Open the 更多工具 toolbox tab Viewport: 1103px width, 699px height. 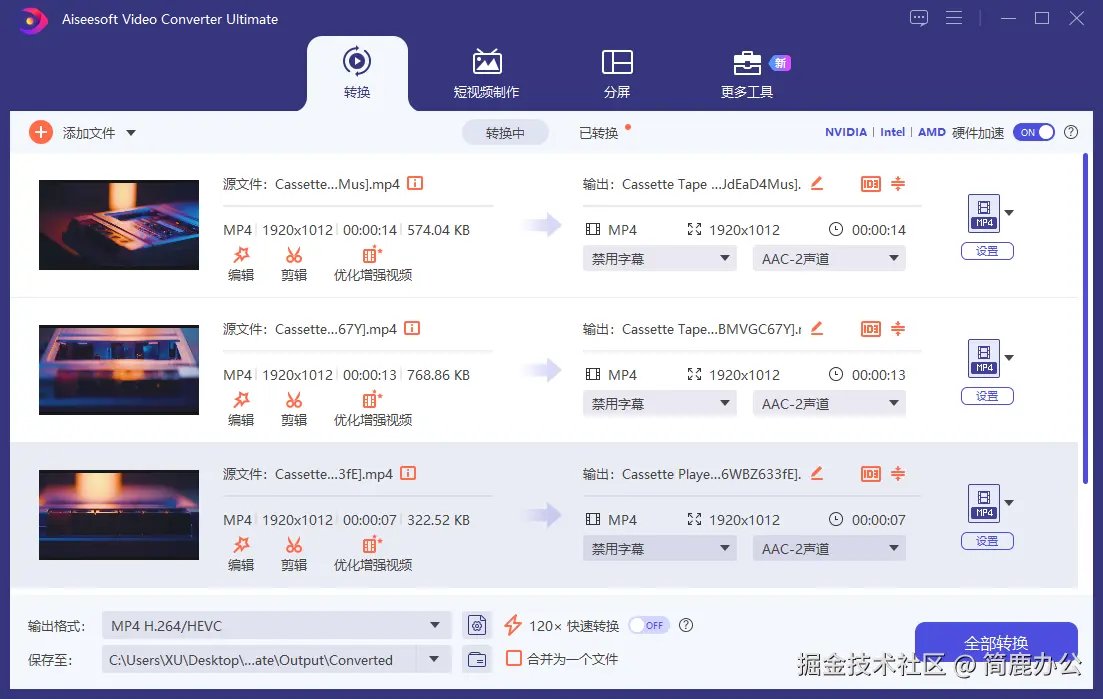[x=746, y=70]
